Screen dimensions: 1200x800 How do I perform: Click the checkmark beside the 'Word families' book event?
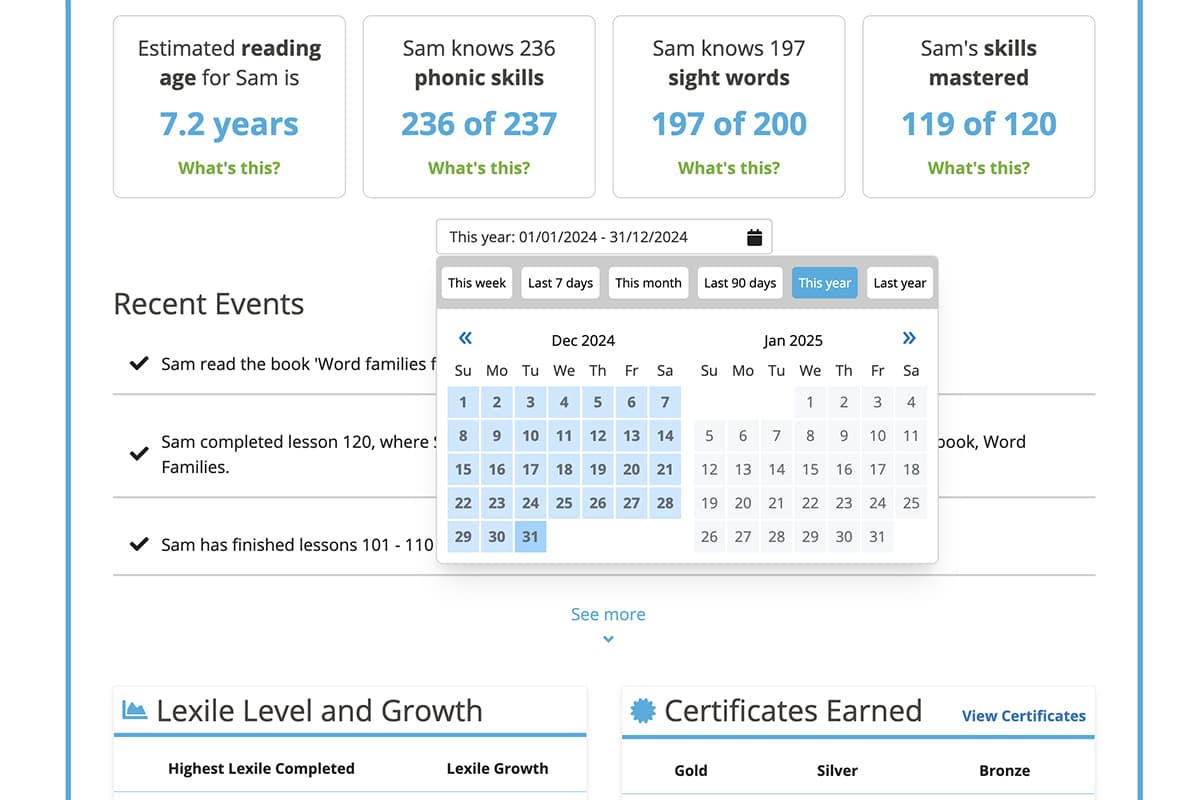139,364
